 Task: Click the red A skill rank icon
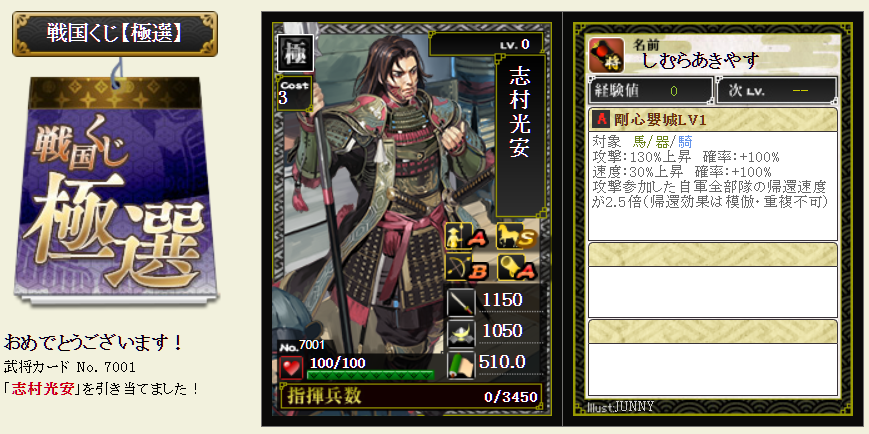(601, 119)
